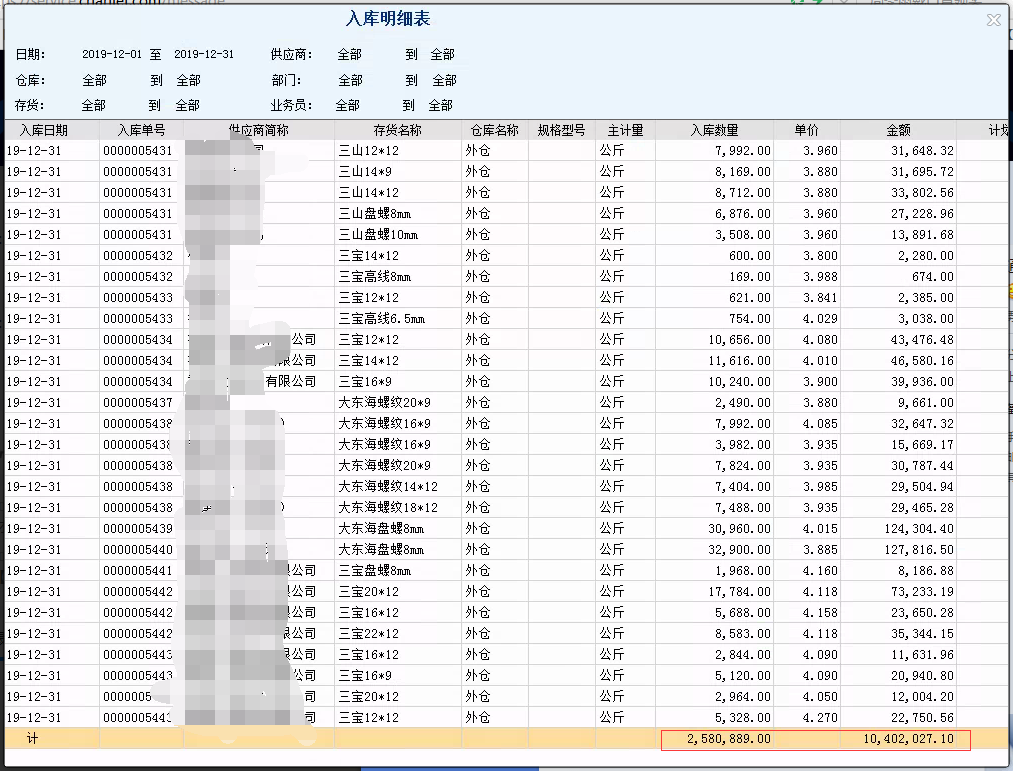Viewport: 1013px width, 771px height.
Task: Click the quantity cell 32,900.00
Action: [x=739, y=550]
